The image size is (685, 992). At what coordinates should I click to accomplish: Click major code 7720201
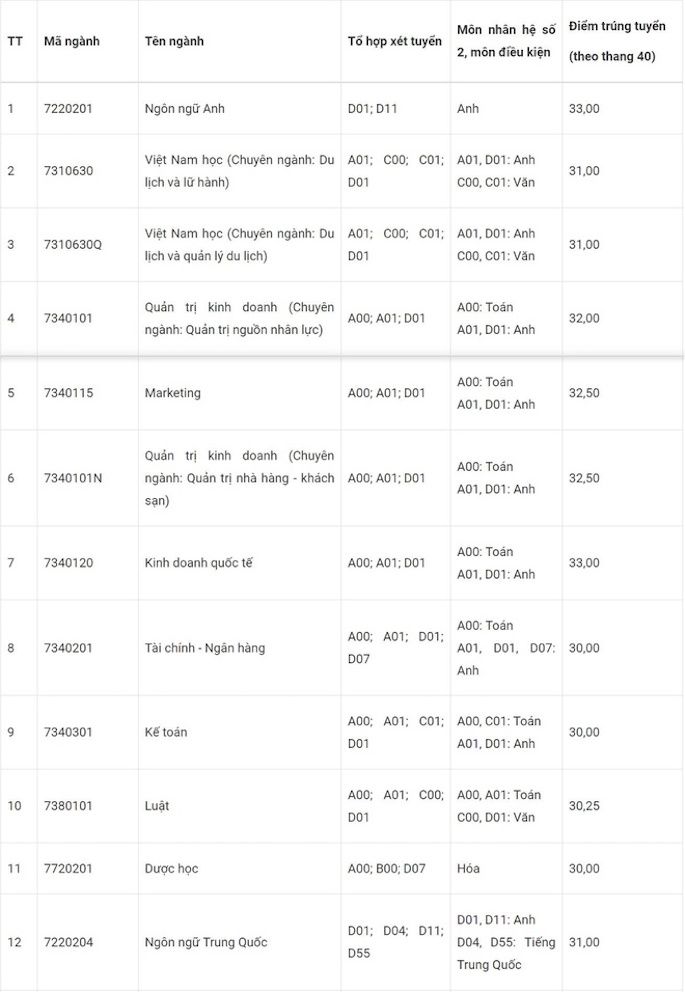coord(68,868)
